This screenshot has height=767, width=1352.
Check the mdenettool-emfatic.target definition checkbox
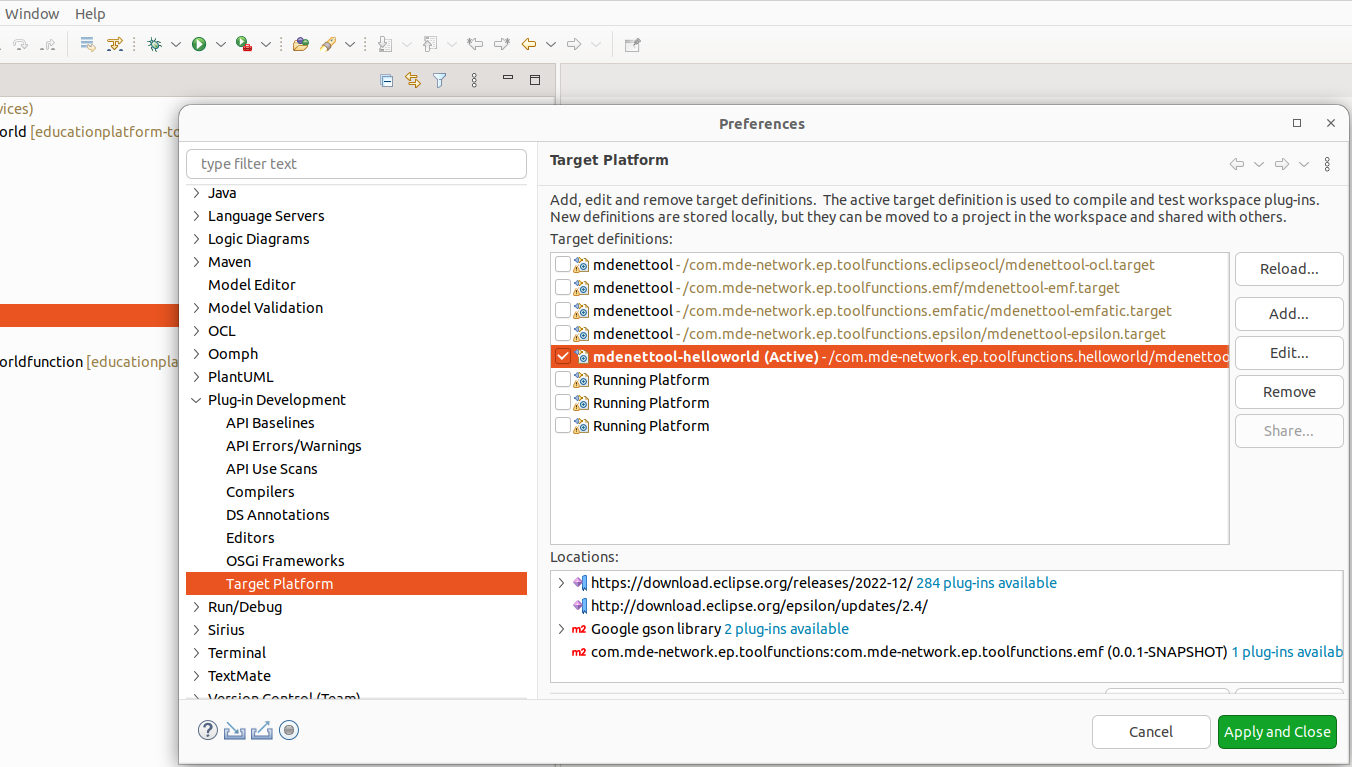click(x=563, y=311)
